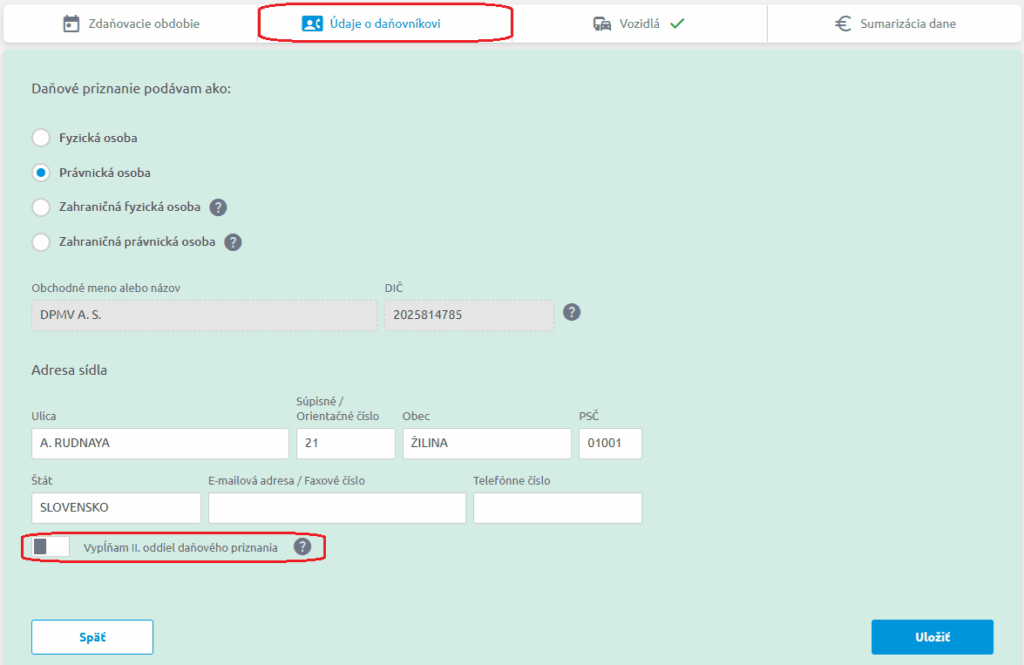Switch to Zdaňovacie obdobie tab
The width and height of the screenshot is (1024, 665).
(130, 24)
